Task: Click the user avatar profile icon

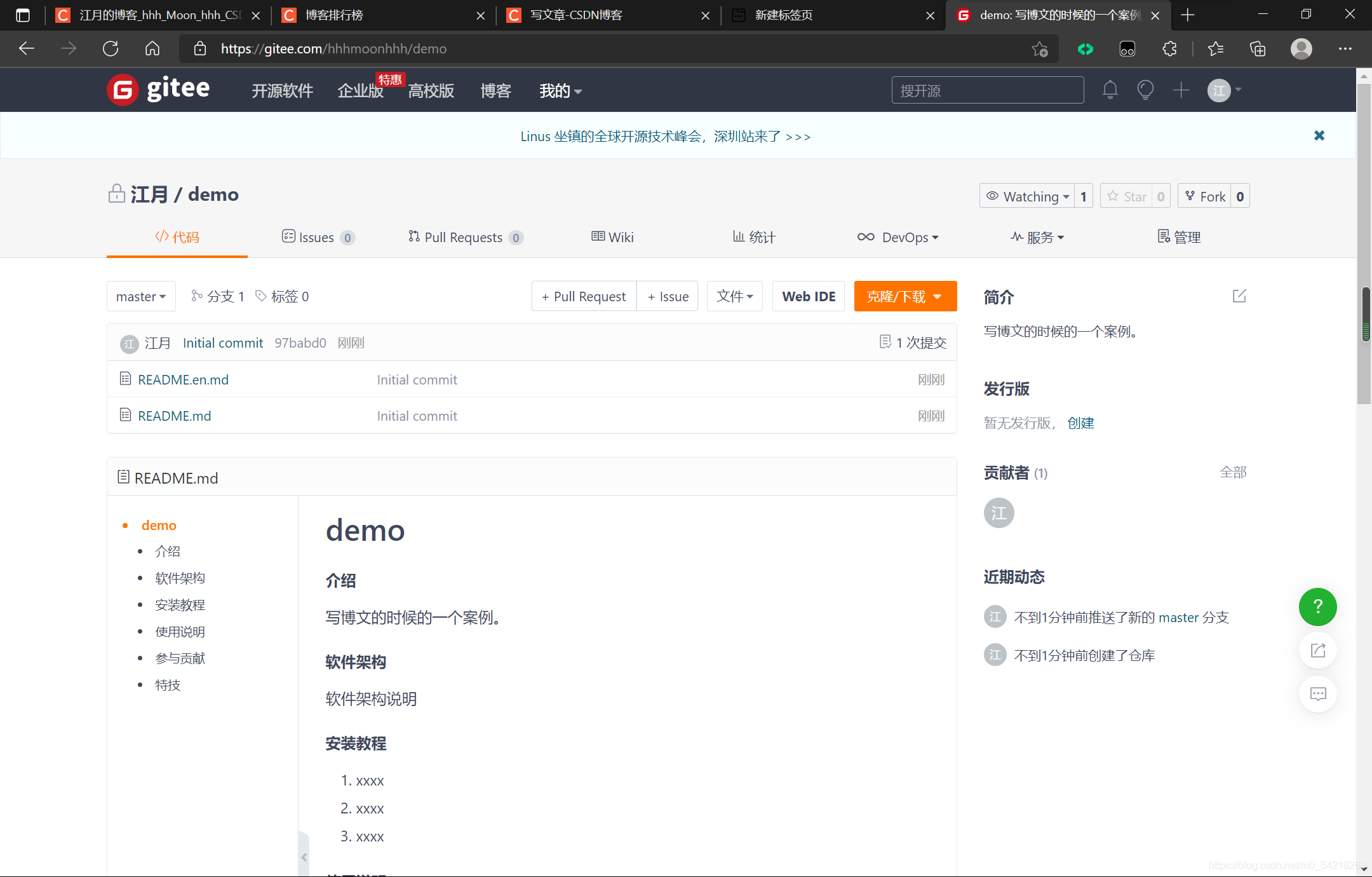Action: 1218,91
